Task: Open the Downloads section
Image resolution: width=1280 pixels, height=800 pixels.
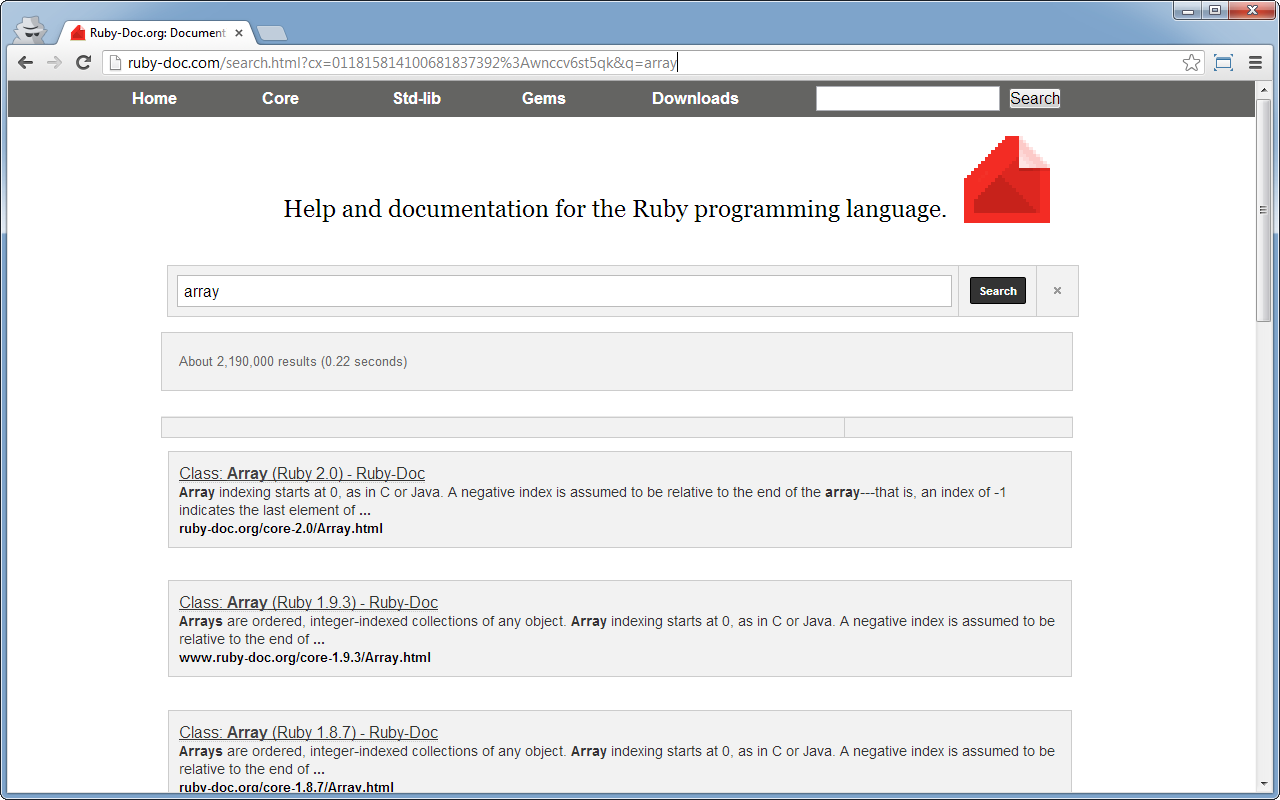Action: coord(695,98)
